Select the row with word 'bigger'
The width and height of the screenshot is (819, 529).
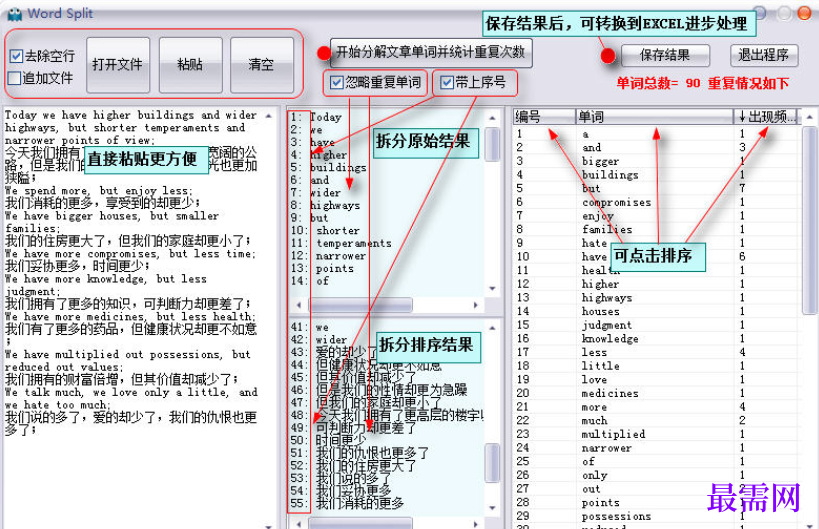[656, 161]
